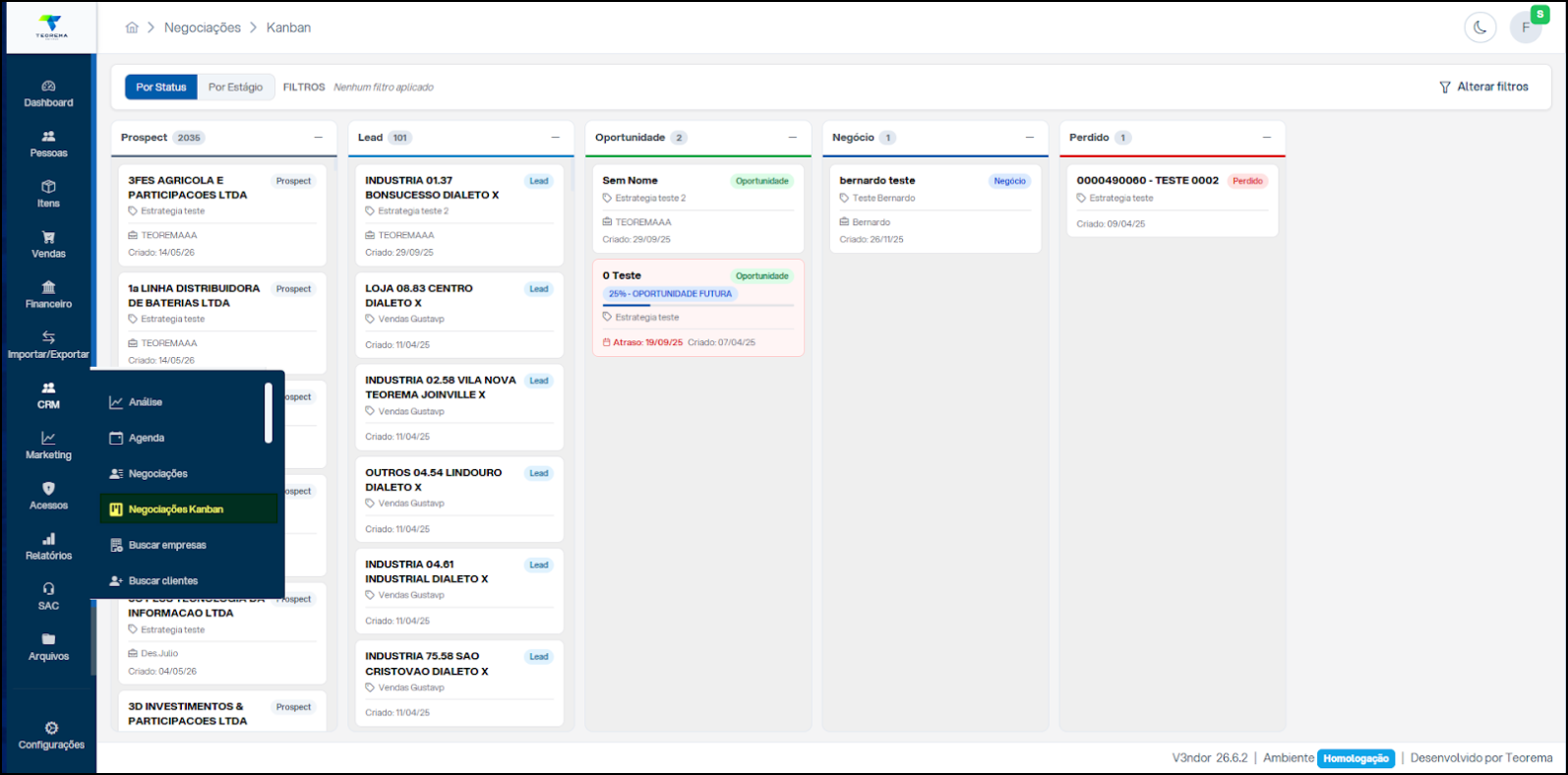This screenshot has width=1568, height=775.
Task: Click the Teorema logo
Action: pos(51,28)
